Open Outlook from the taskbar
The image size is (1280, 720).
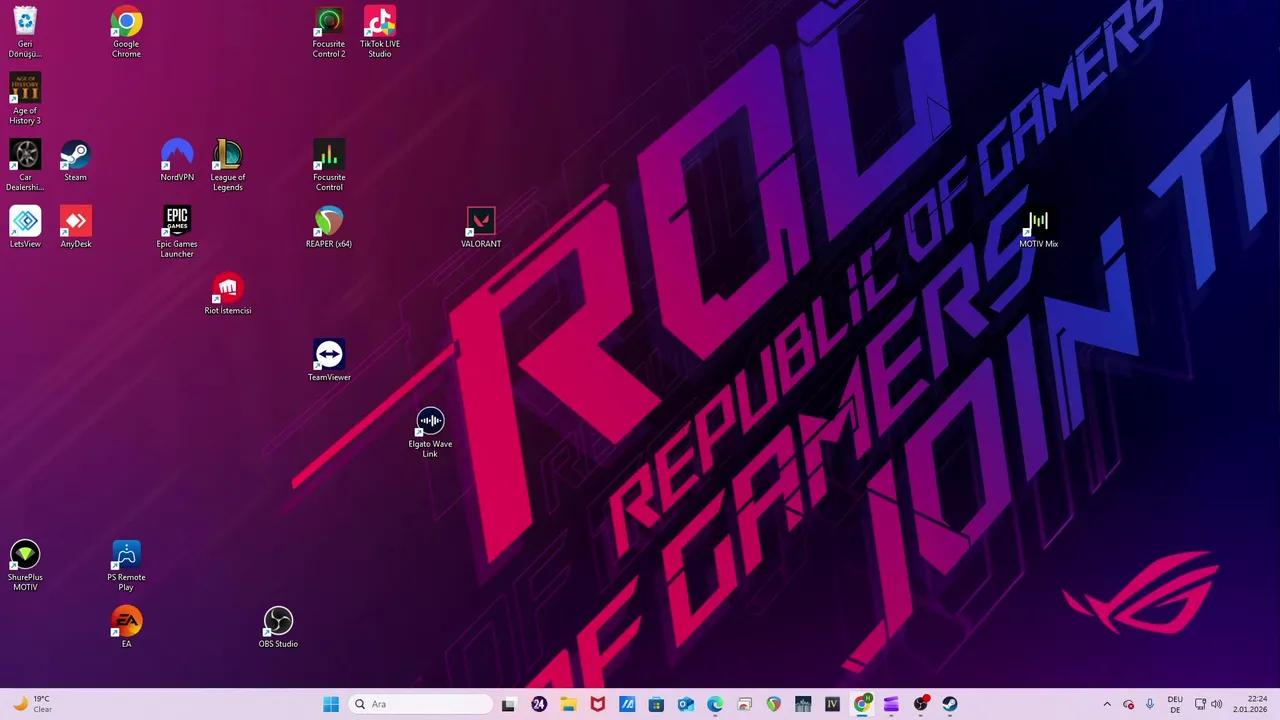point(685,704)
